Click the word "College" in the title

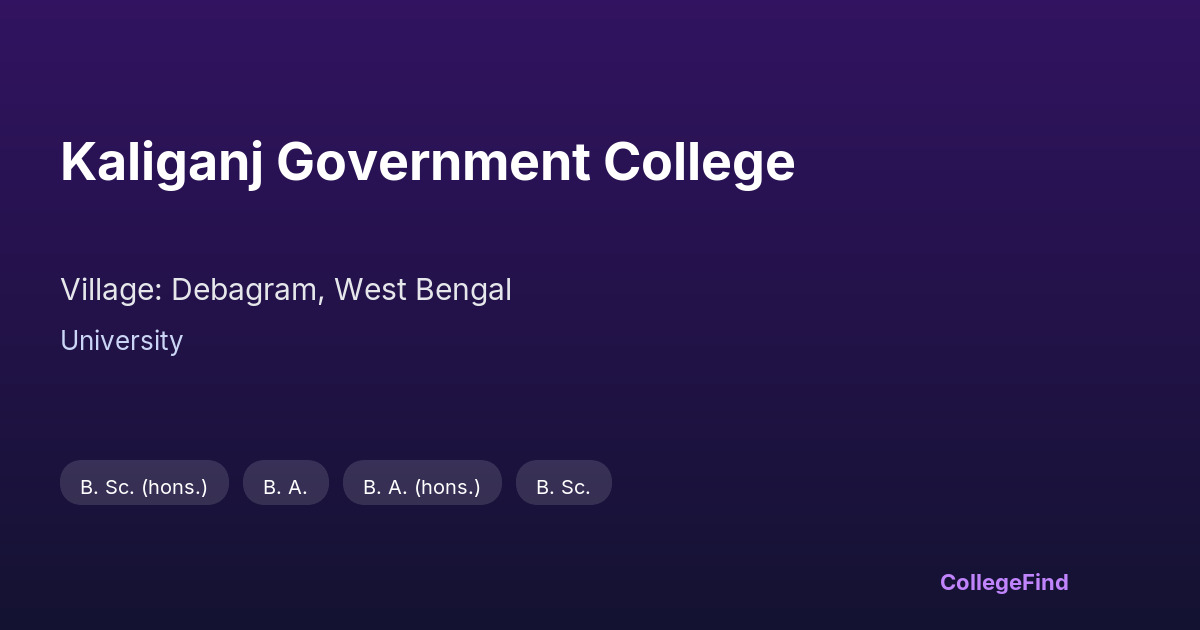pos(698,162)
